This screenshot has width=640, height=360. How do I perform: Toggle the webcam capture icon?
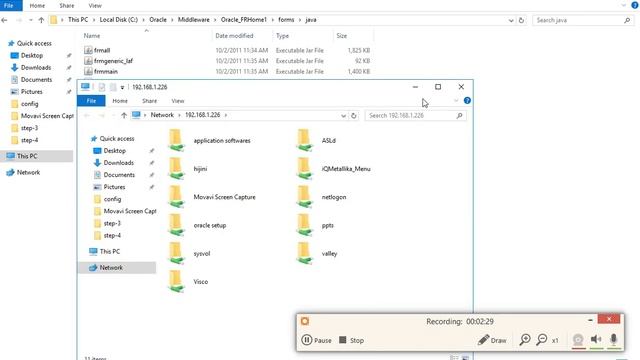578,340
